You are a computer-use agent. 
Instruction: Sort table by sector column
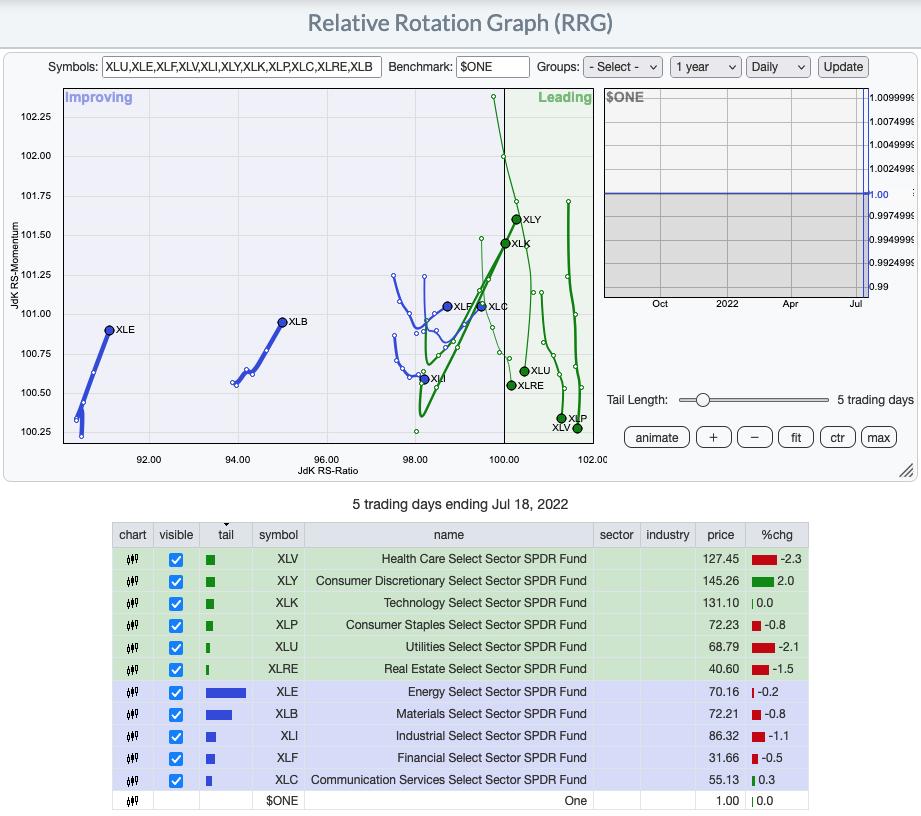pyautogui.click(x=616, y=535)
